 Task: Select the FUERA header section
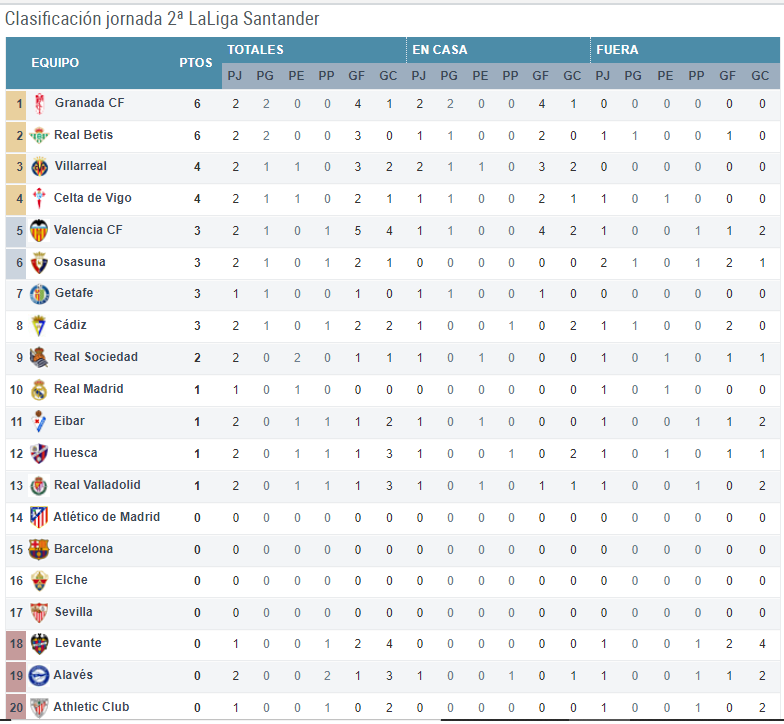point(617,50)
